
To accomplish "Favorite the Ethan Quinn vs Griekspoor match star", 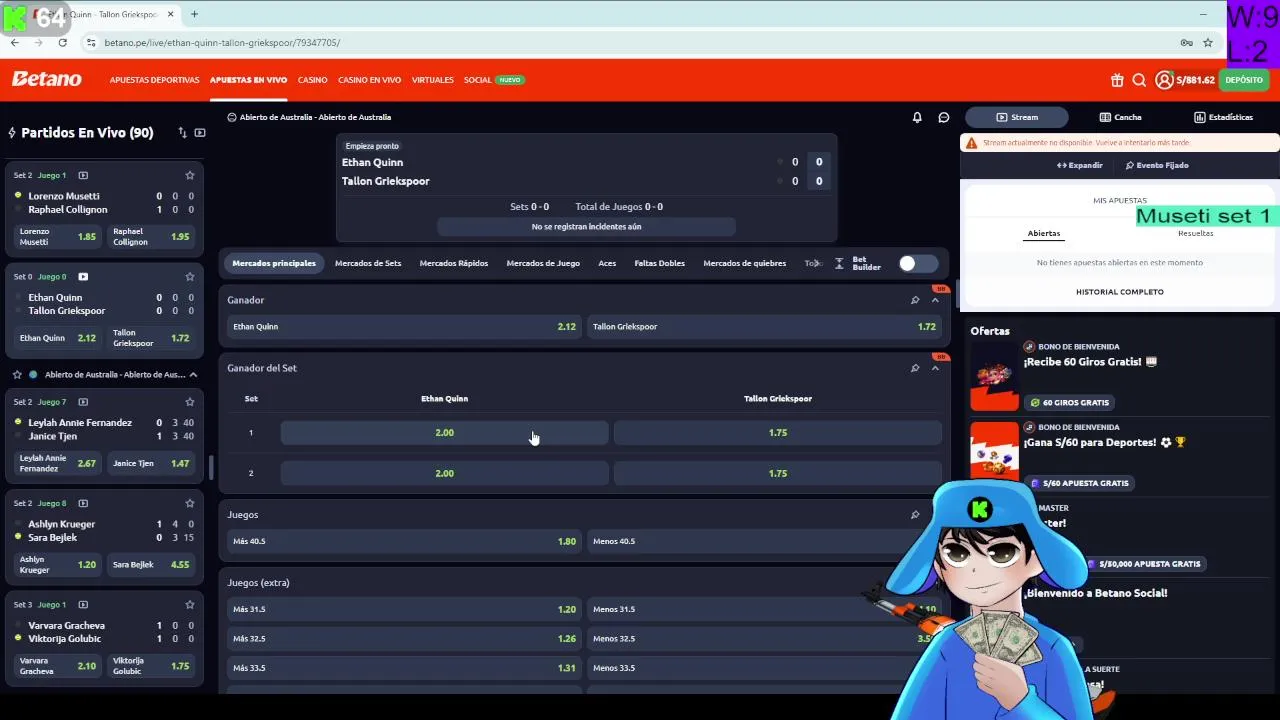I will pos(190,276).
